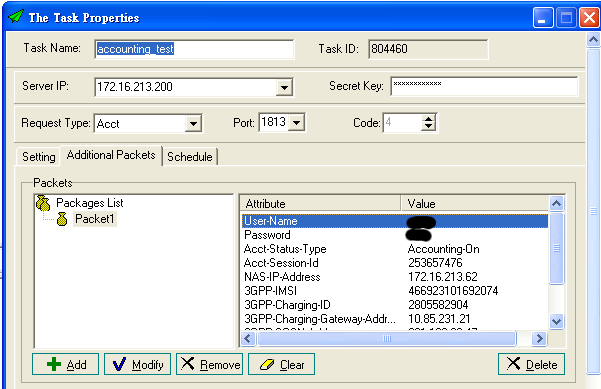The height and width of the screenshot is (389, 601).
Task: Click the 172.16.213.62 value cell
Action: [443, 277]
